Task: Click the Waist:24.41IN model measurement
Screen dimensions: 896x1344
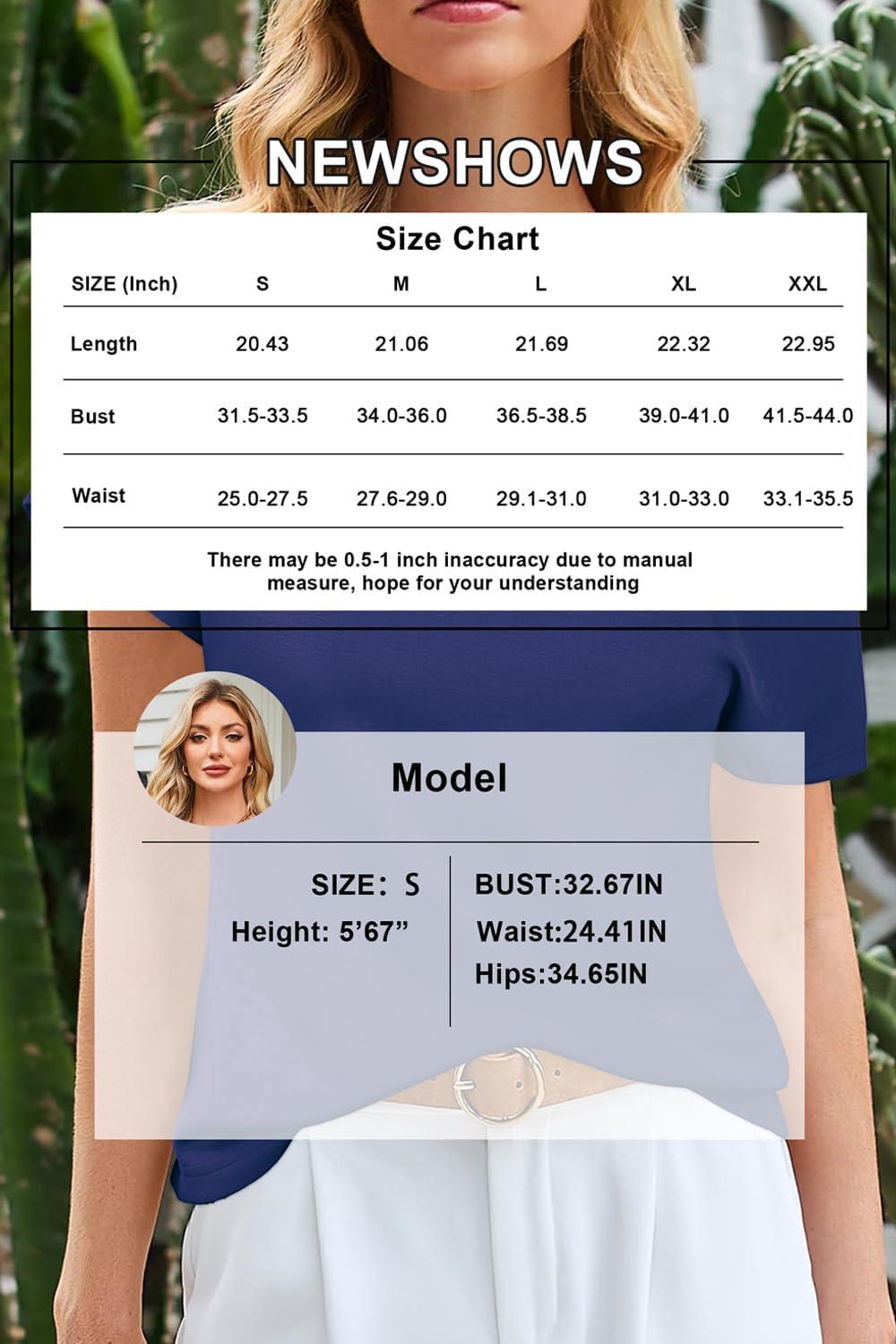Action: tap(572, 932)
